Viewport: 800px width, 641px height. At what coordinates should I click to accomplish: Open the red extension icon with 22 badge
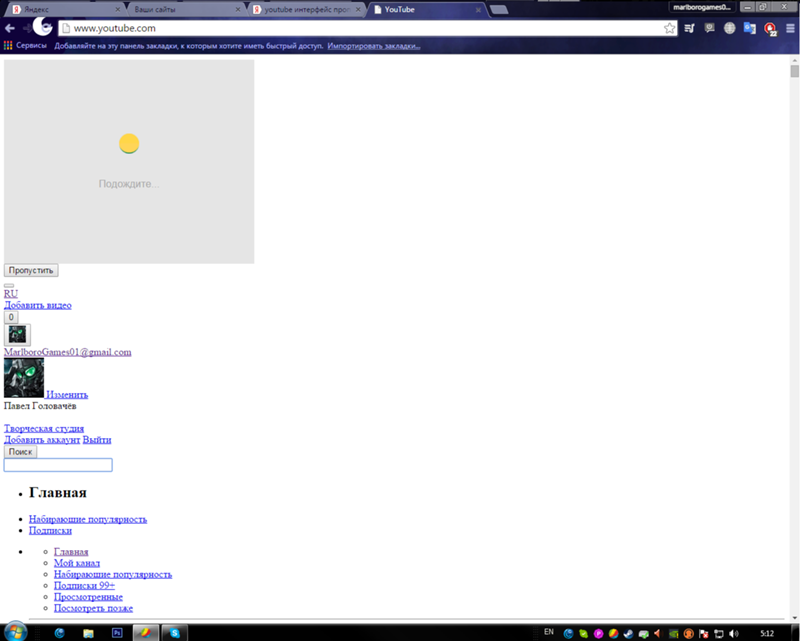tap(770, 29)
